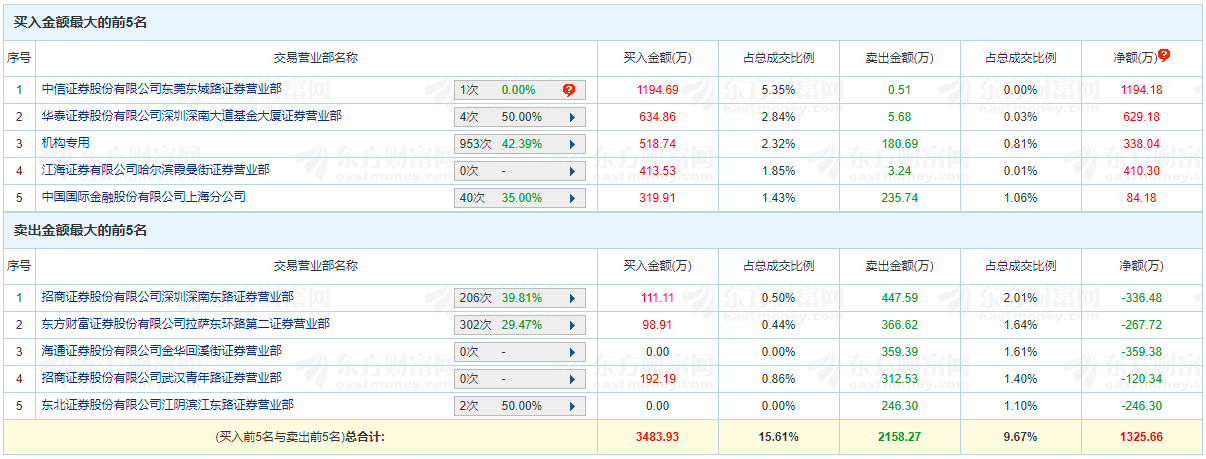Click the 卖出金额最大的前5名 section header

(x=79, y=230)
